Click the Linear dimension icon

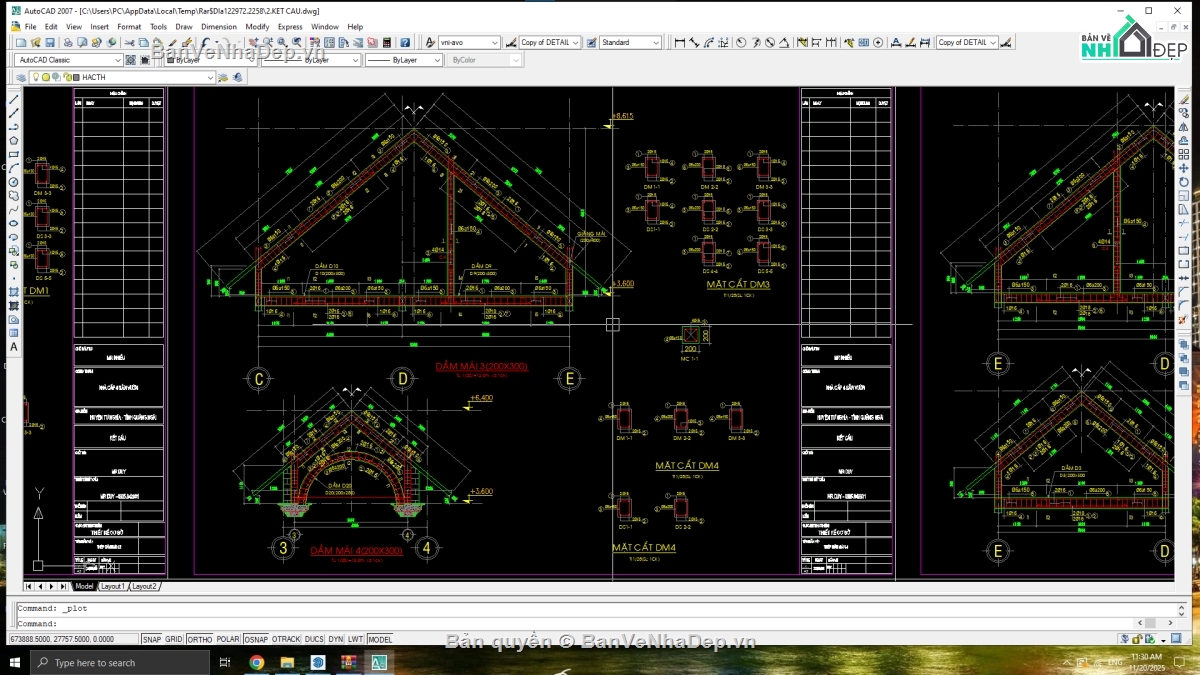click(x=680, y=43)
